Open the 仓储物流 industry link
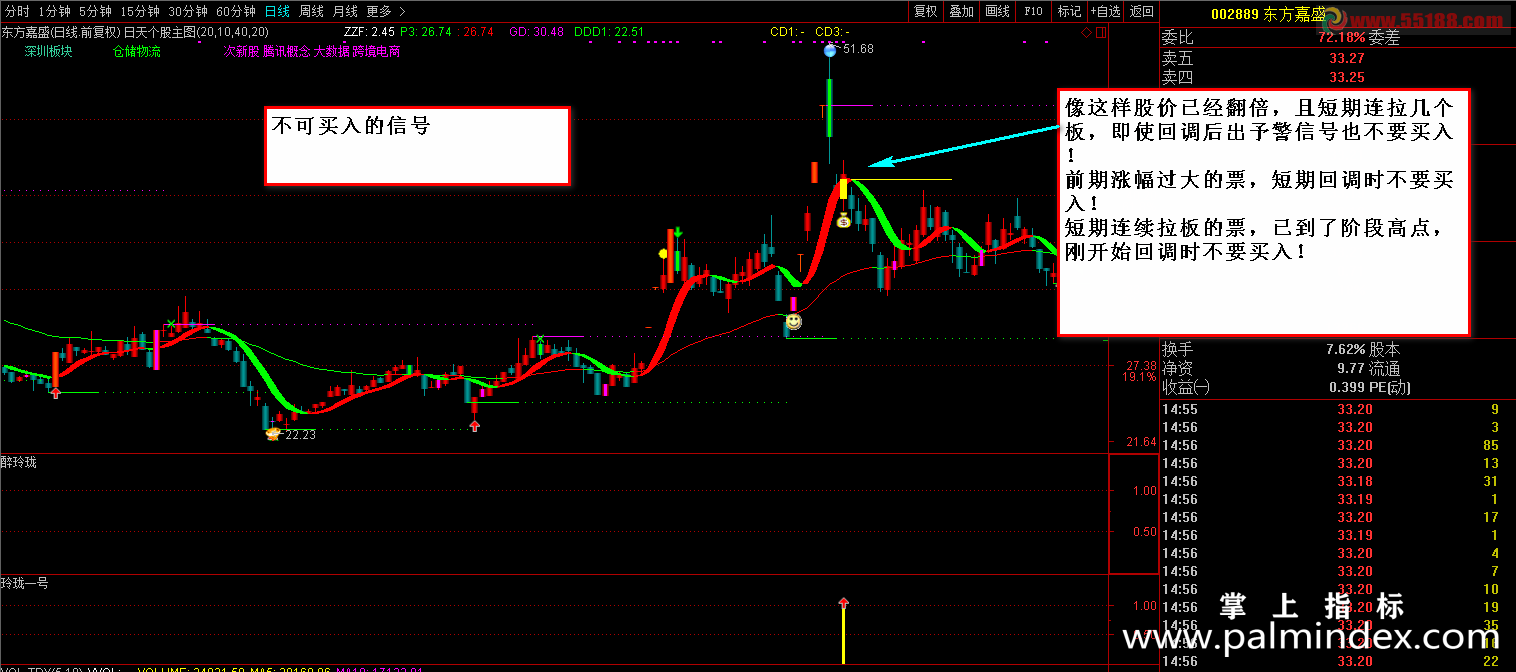The width and height of the screenshot is (1516, 672). (137, 51)
